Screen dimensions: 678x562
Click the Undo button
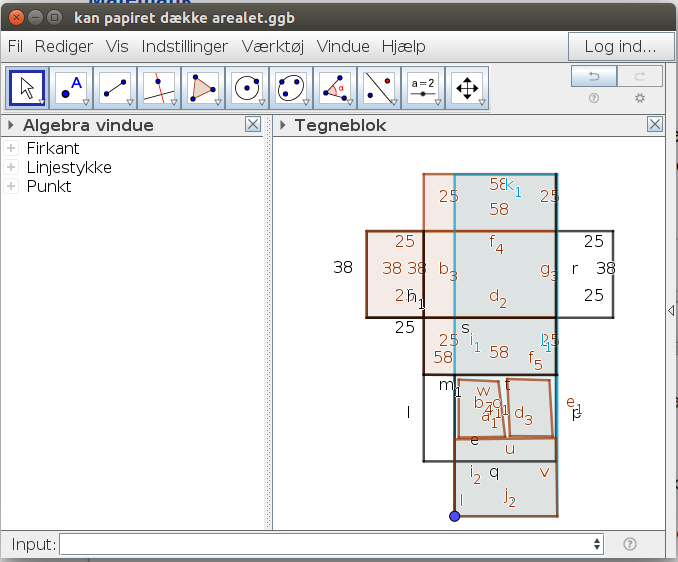point(594,77)
